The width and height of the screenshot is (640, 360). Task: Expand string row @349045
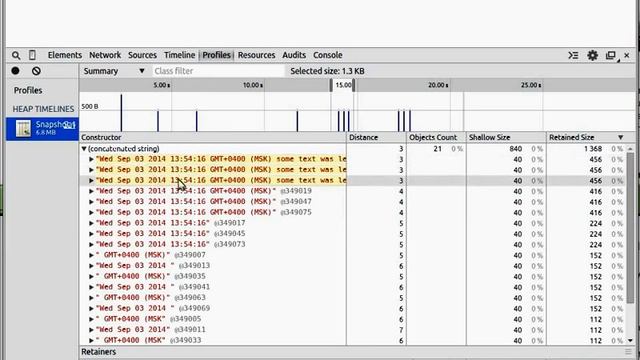click(x=91, y=234)
